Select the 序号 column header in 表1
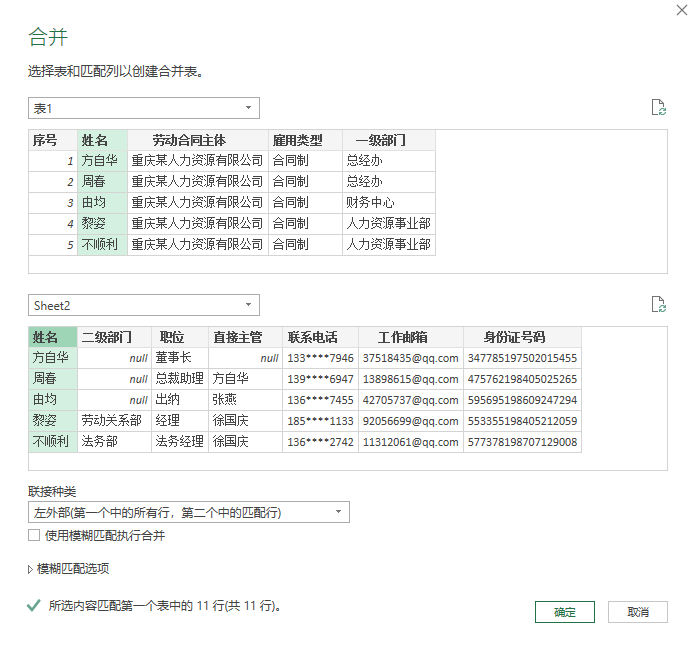The width and height of the screenshot is (698, 654). [53, 140]
